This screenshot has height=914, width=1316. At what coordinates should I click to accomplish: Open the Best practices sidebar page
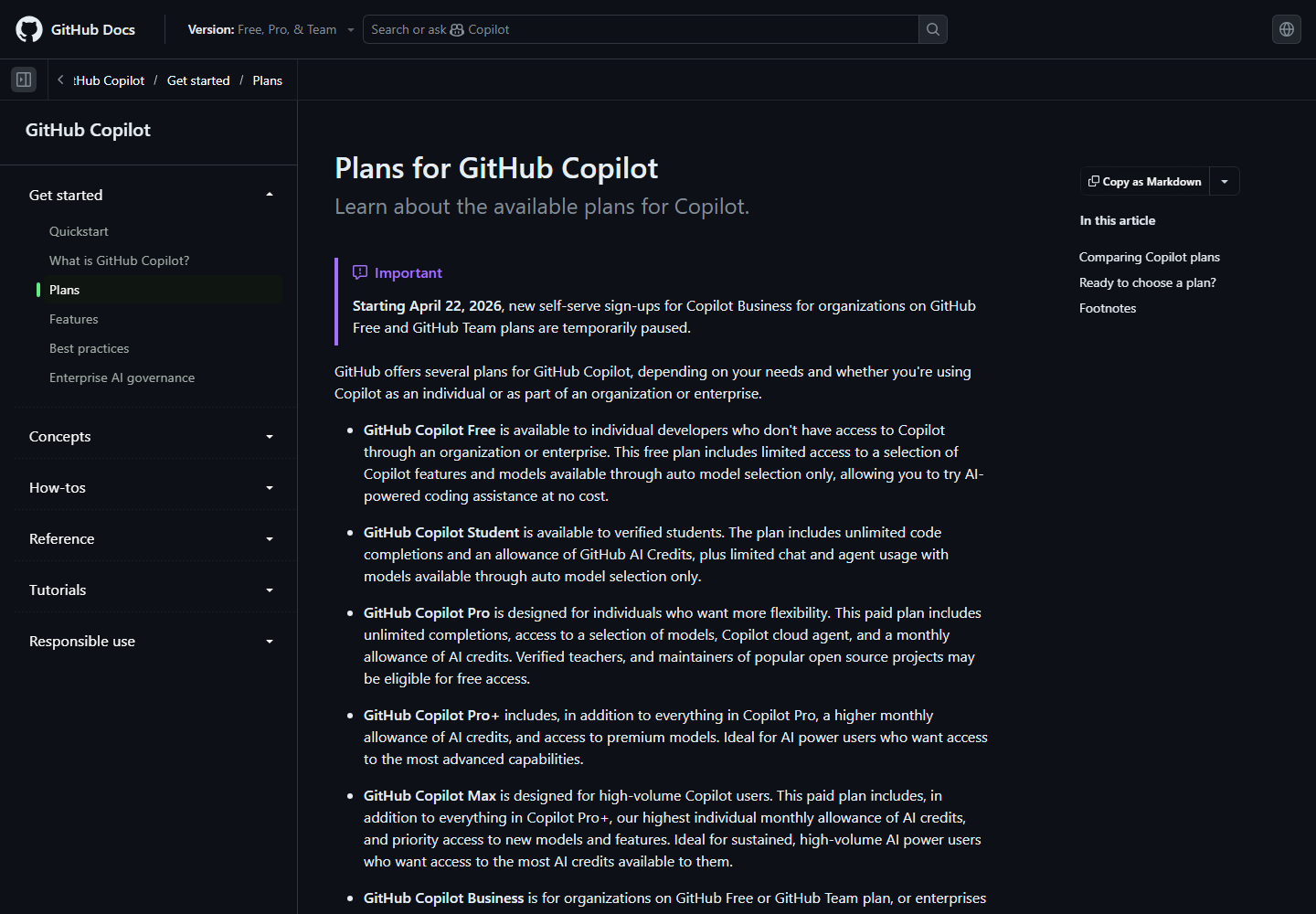[x=90, y=348]
